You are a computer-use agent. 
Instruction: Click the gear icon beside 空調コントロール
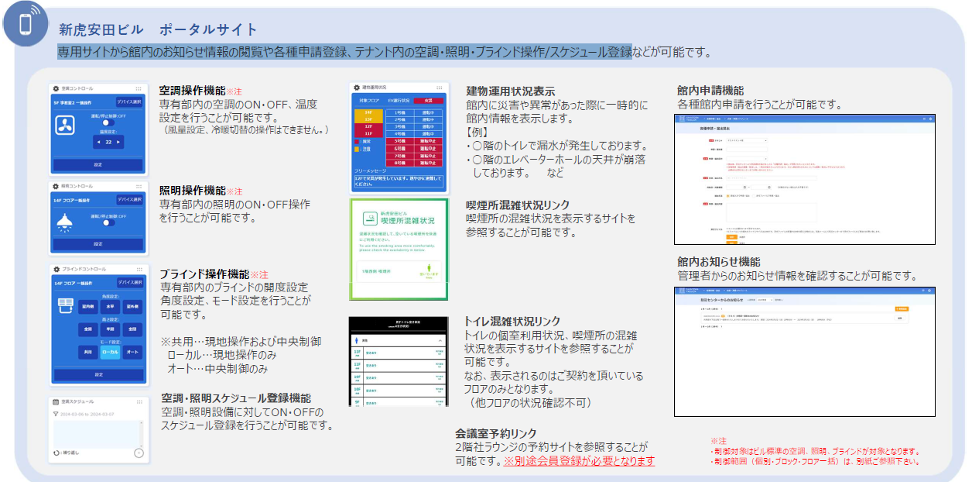tap(56, 89)
